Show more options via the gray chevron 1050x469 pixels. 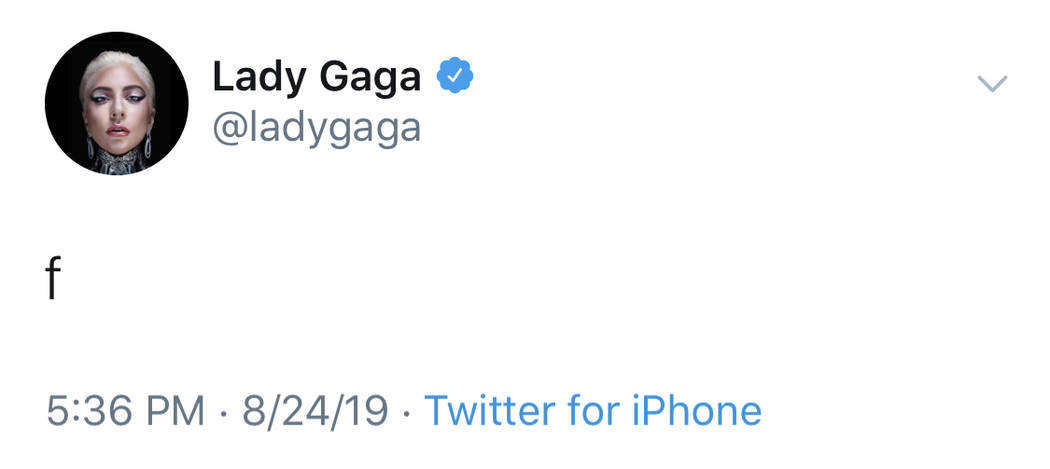[x=991, y=84]
